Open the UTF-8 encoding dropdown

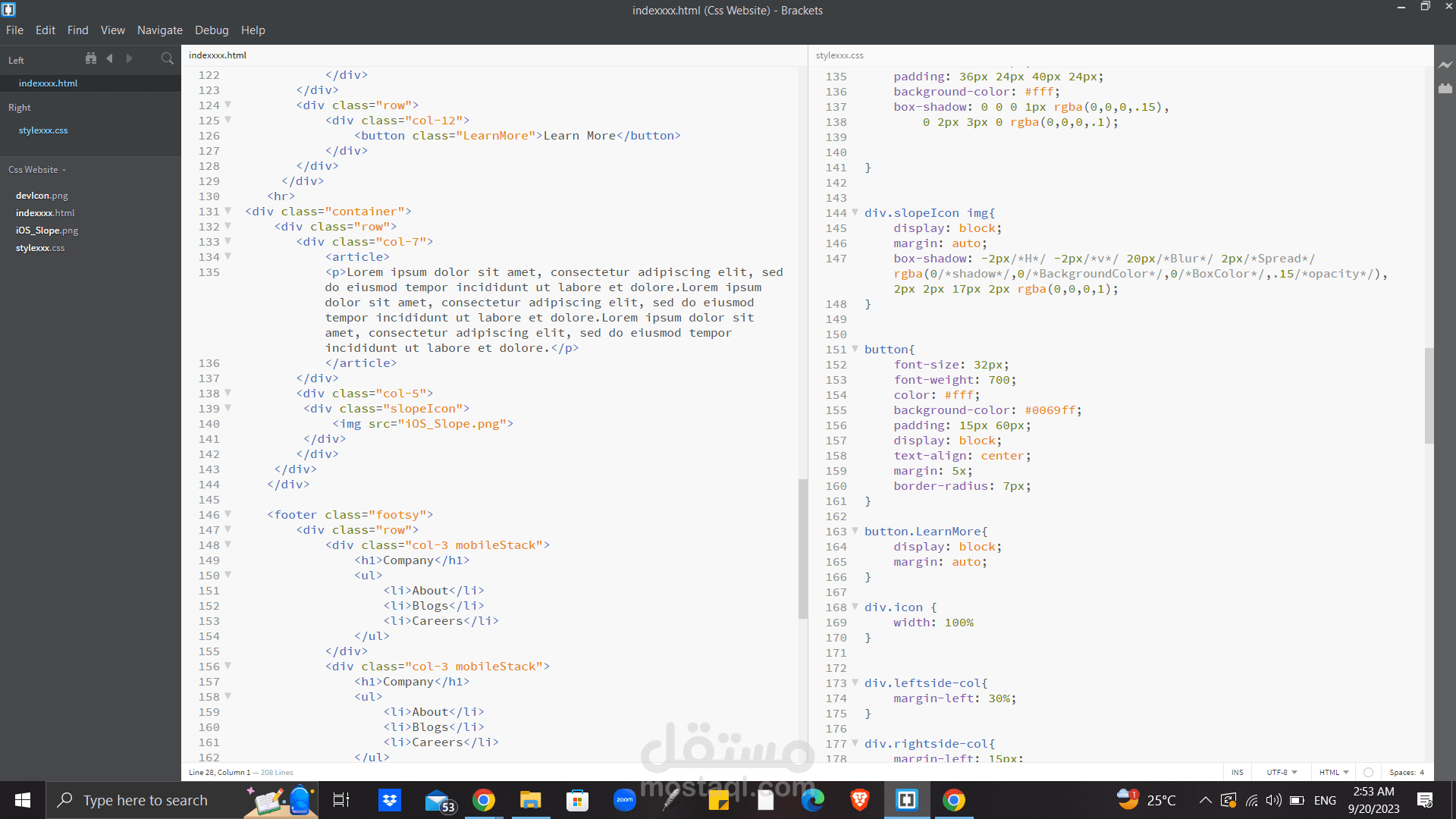pos(1282,772)
